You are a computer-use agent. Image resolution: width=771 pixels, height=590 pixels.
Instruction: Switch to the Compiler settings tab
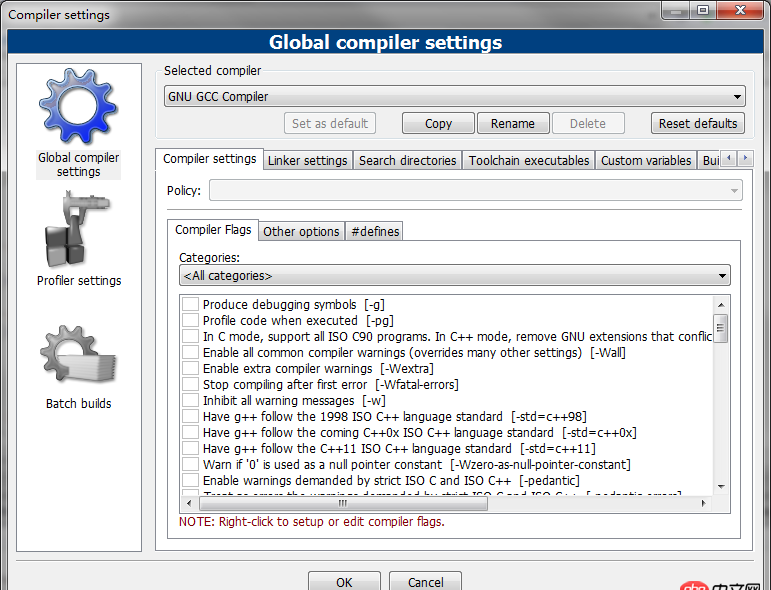click(209, 159)
